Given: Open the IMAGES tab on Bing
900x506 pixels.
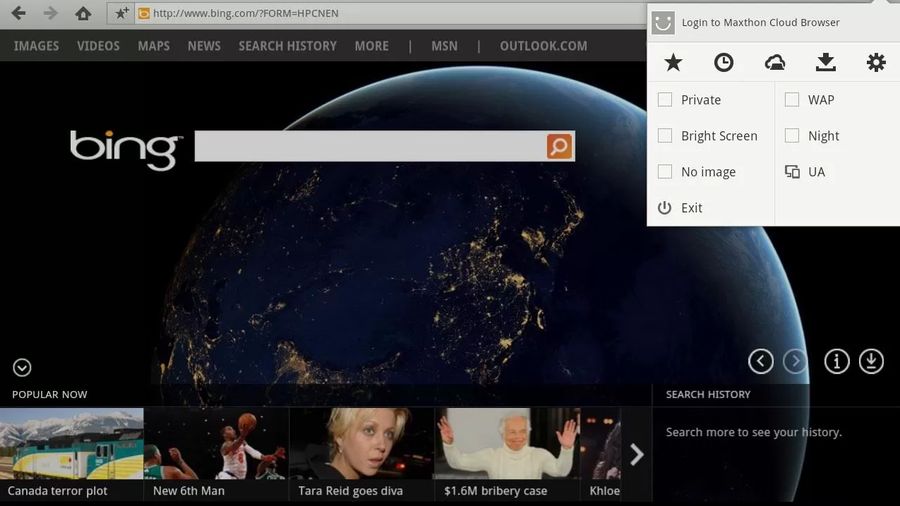Looking at the screenshot, I should (36, 46).
